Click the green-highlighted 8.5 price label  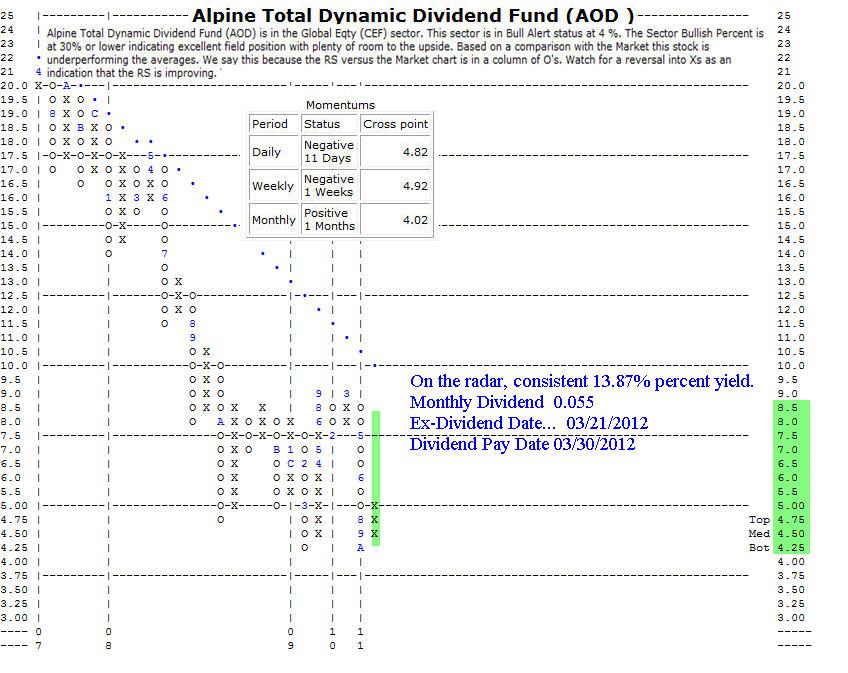tap(787, 408)
